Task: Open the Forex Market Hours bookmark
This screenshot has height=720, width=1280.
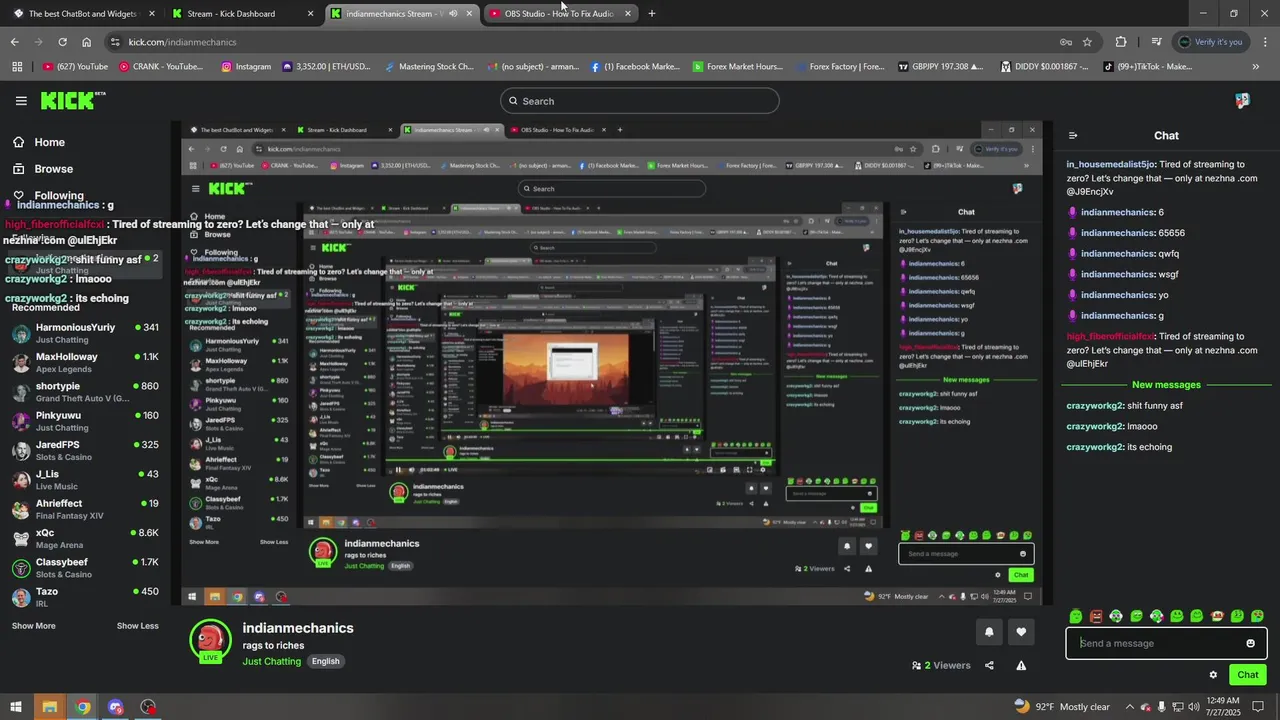Action: [738, 67]
